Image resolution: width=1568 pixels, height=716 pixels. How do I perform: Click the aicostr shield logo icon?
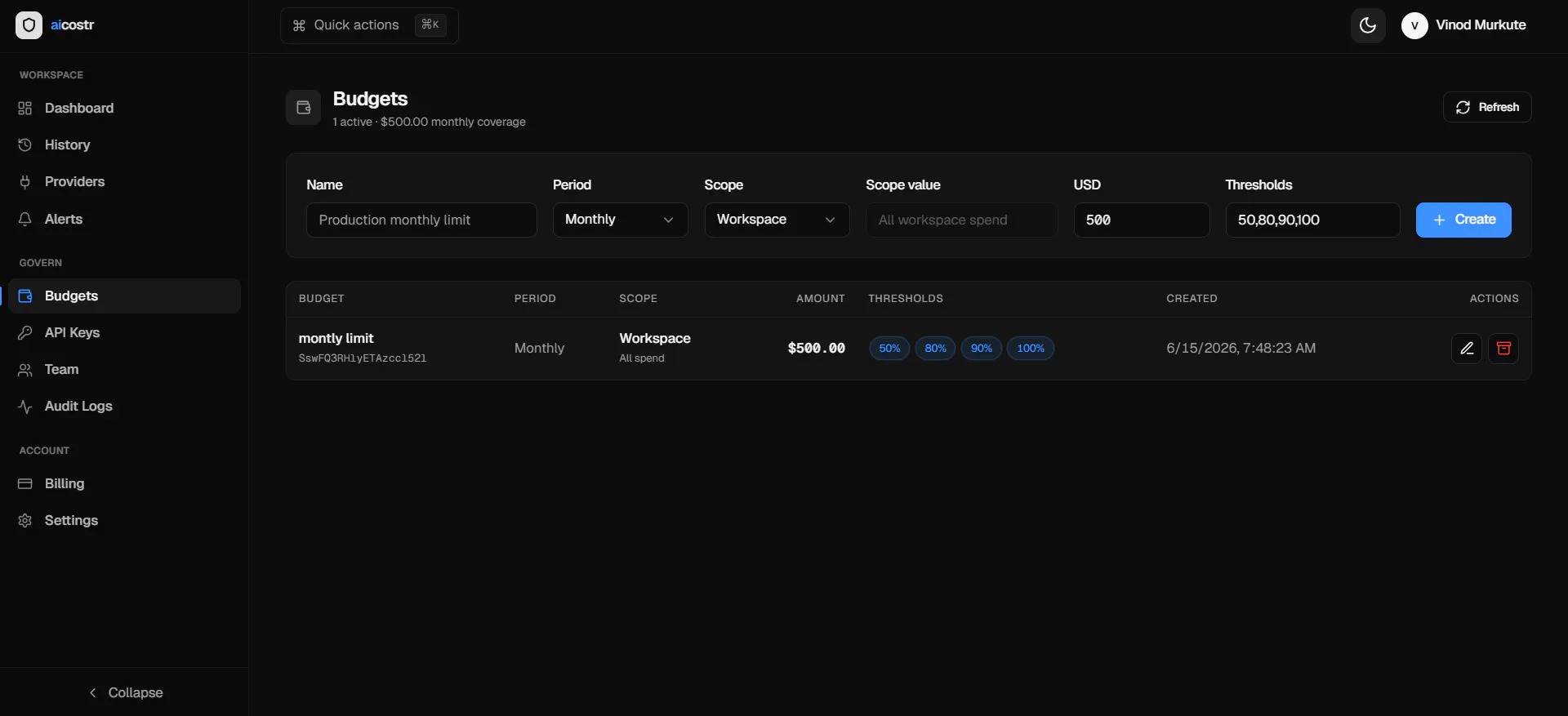click(x=29, y=25)
